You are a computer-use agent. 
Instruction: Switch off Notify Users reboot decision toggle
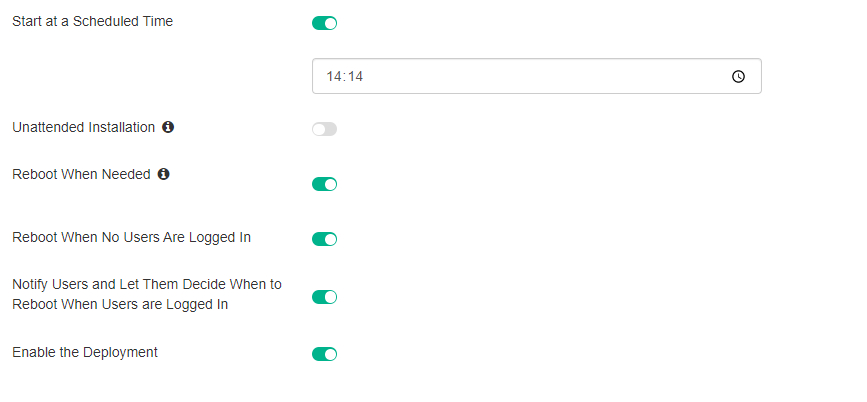tap(325, 297)
